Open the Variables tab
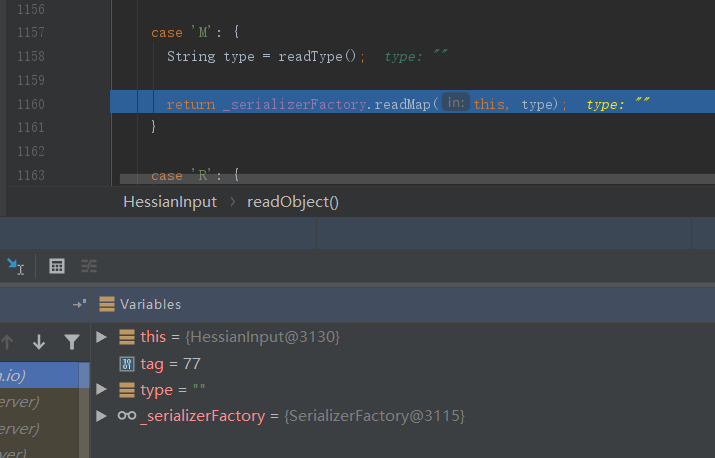The width and height of the screenshot is (715, 458). pyautogui.click(x=150, y=304)
